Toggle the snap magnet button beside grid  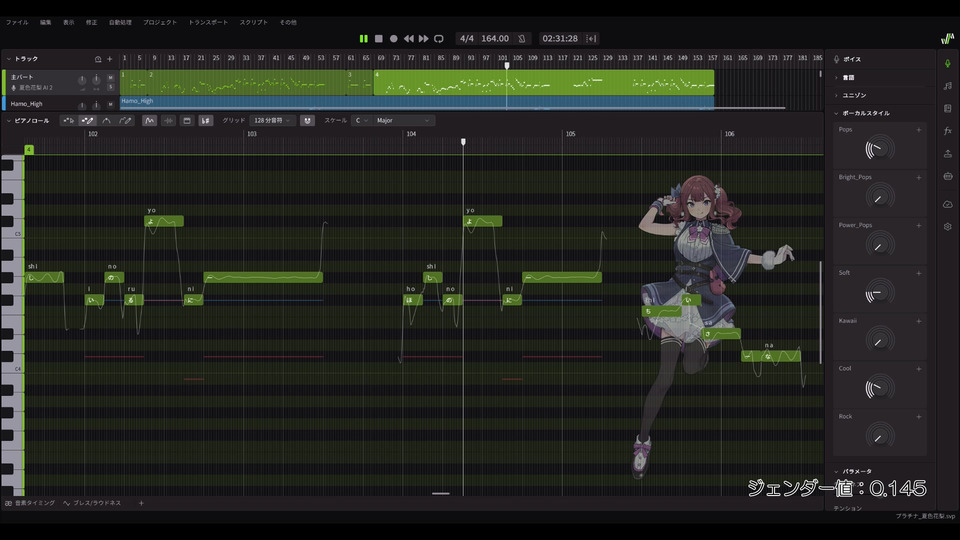(x=307, y=120)
